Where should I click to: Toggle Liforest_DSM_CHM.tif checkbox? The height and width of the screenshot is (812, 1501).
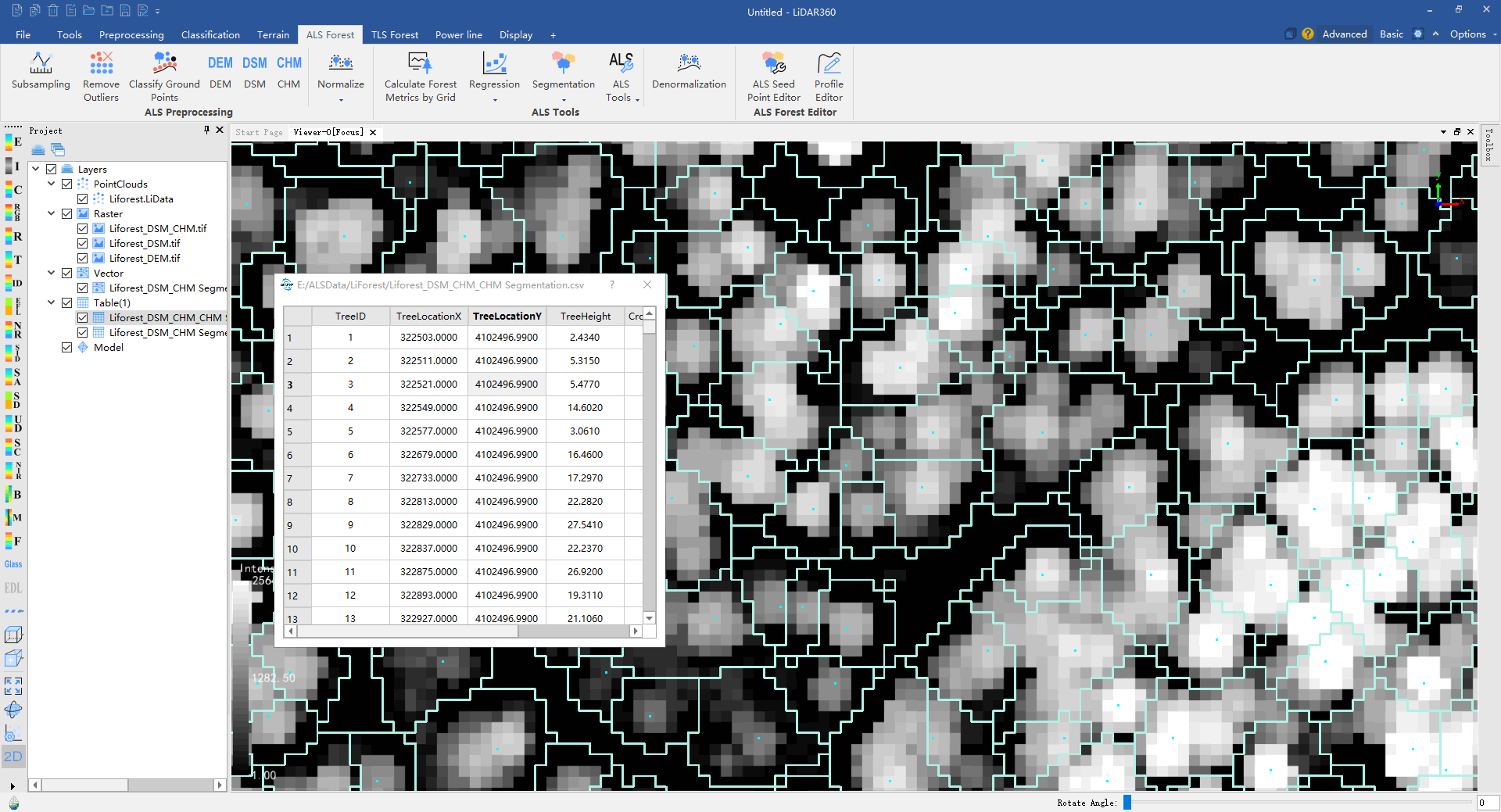[83, 229]
